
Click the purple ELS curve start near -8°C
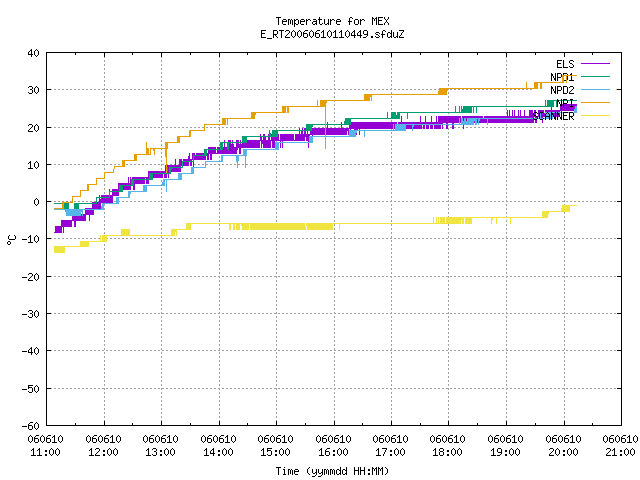58,229
